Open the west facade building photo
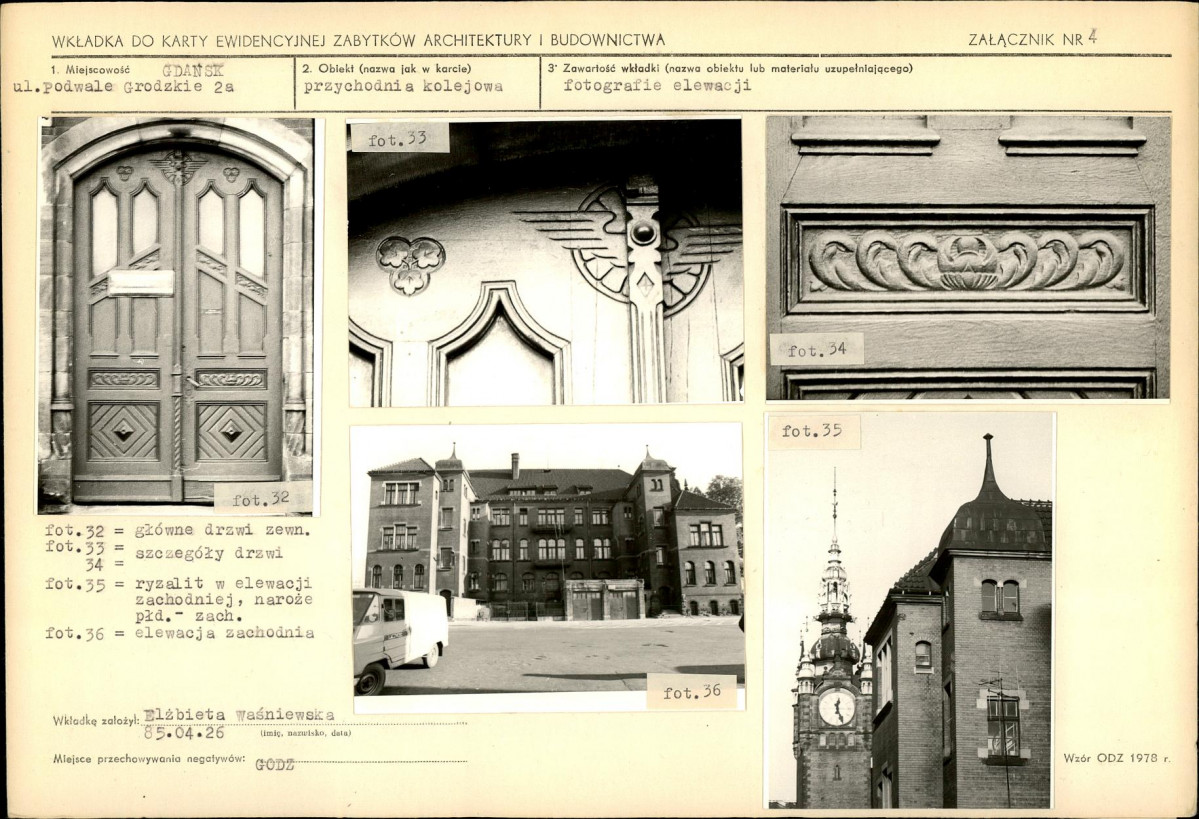Screen dimensions: 1199x819 pos(547,560)
